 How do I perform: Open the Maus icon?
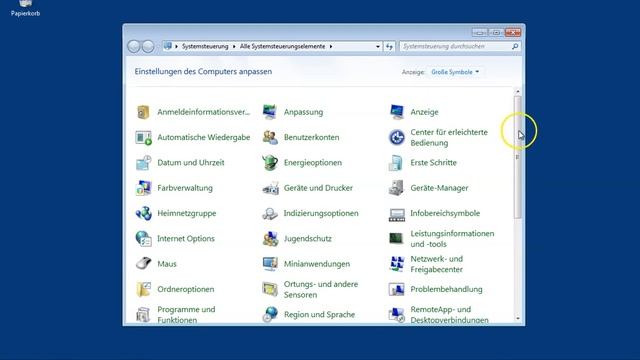[x=143, y=264]
